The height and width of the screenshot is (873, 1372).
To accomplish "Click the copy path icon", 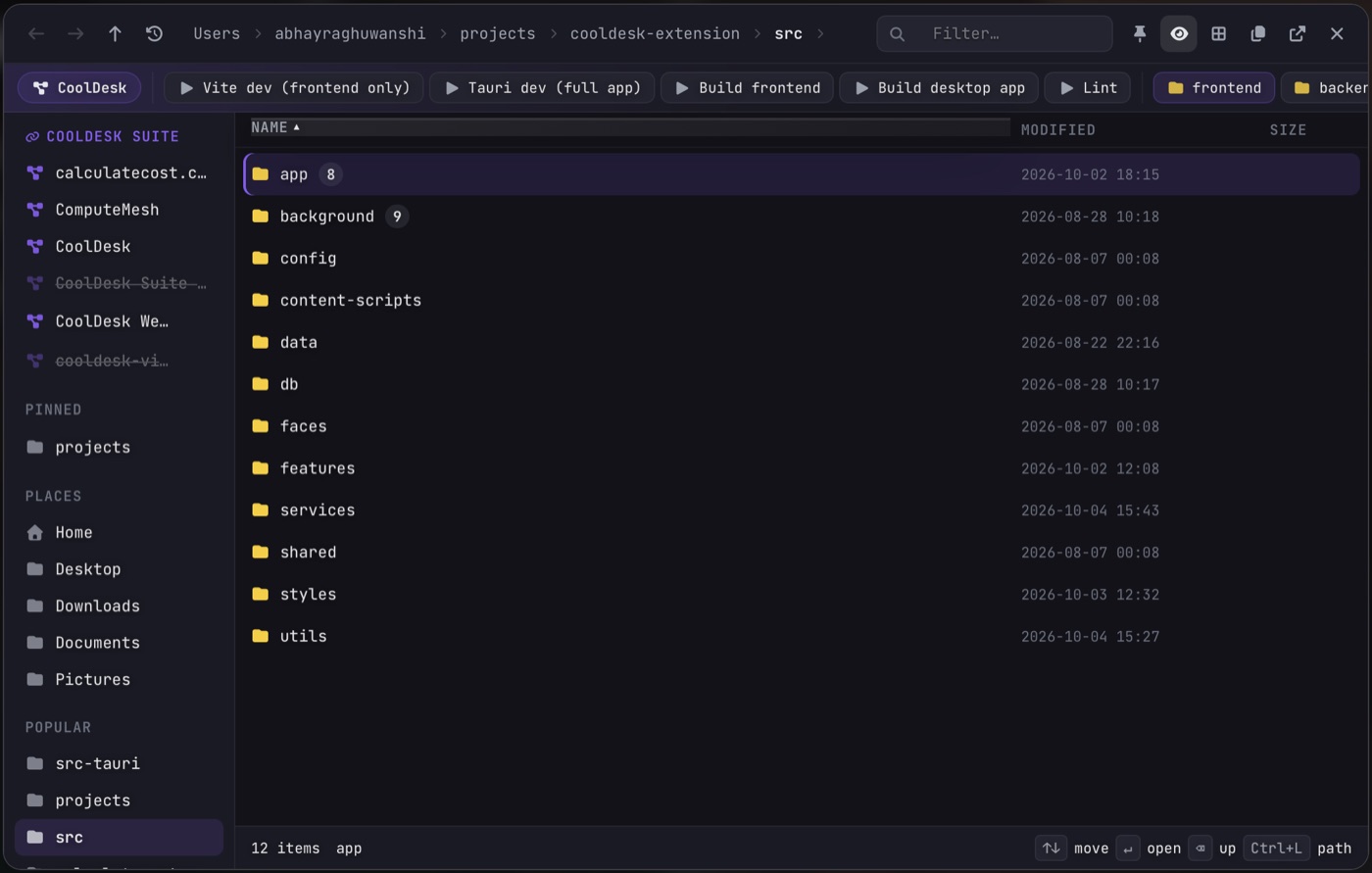I will 1258,33.
